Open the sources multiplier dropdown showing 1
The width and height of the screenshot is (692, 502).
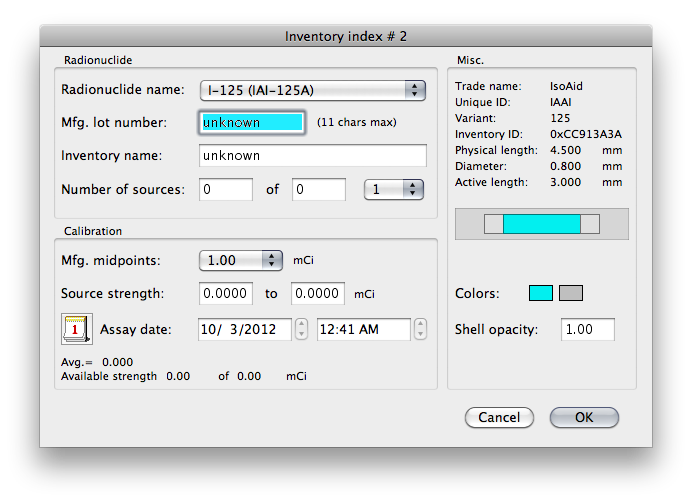click(x=394, y=189)
